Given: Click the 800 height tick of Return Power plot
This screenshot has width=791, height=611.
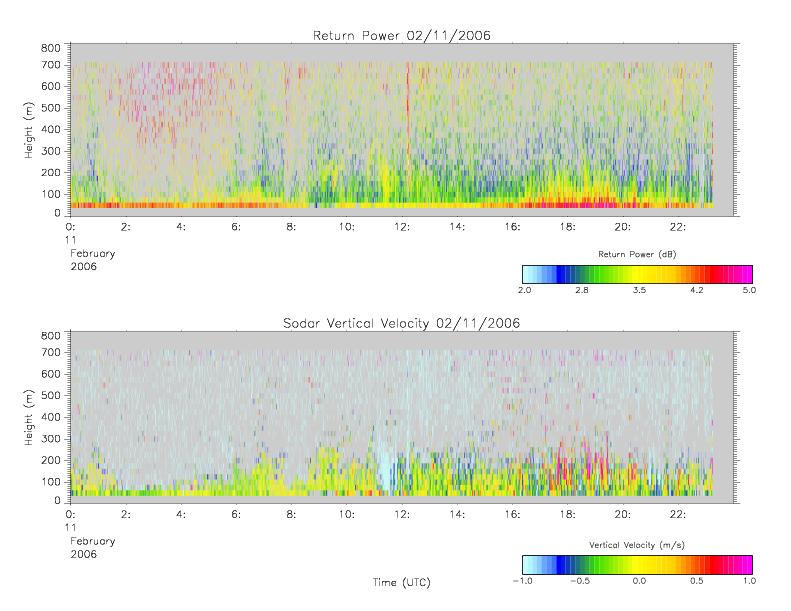Looking at the screenshot, I should pos(50,48).
